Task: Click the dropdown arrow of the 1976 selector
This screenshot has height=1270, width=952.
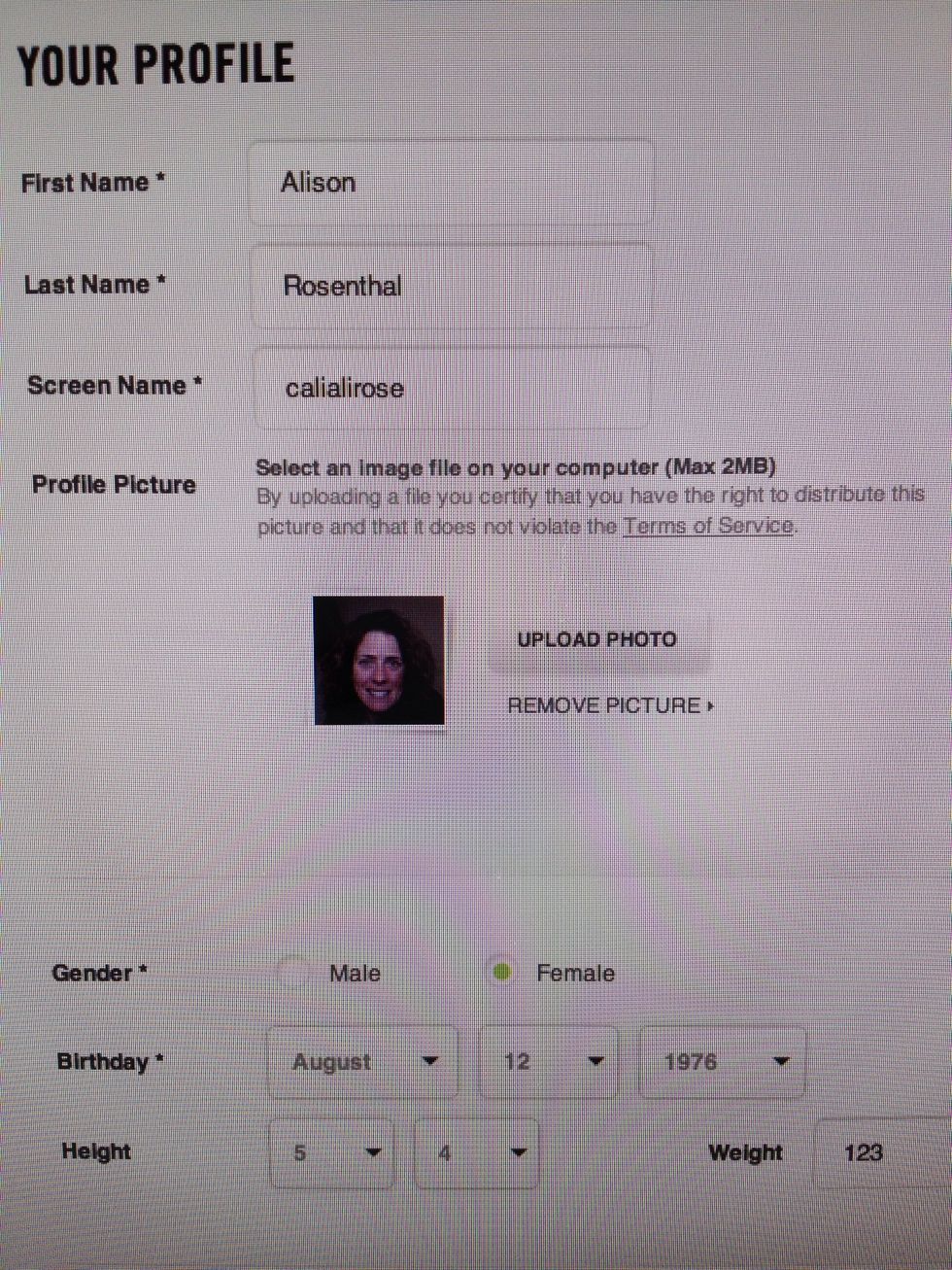Action: tap(780, 1062)
